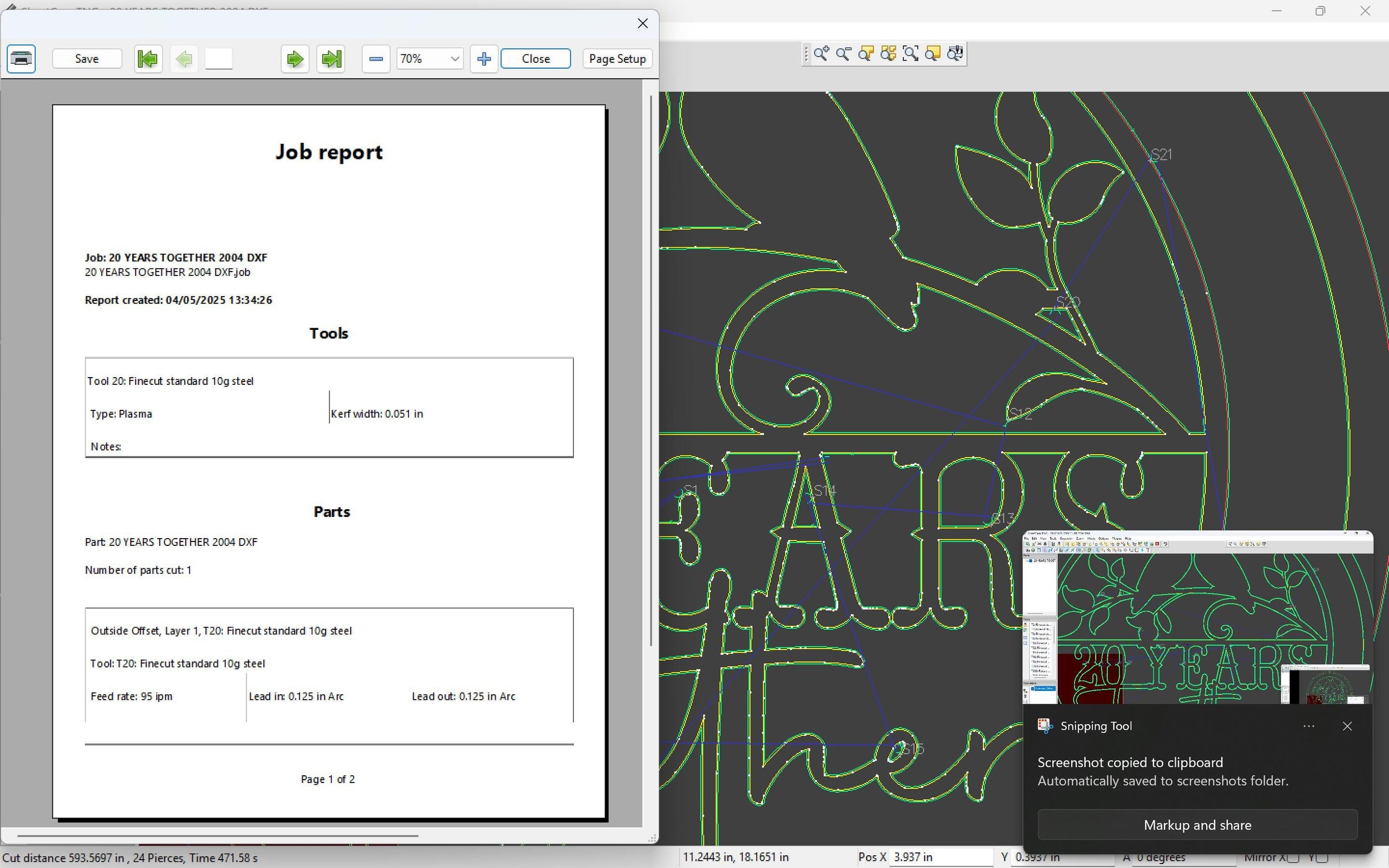Viewport: 1389px width, 868px height.
Task: Click Markup and share in Snipping Tool
Action: pyautogui.click(x=1197, y=825)
